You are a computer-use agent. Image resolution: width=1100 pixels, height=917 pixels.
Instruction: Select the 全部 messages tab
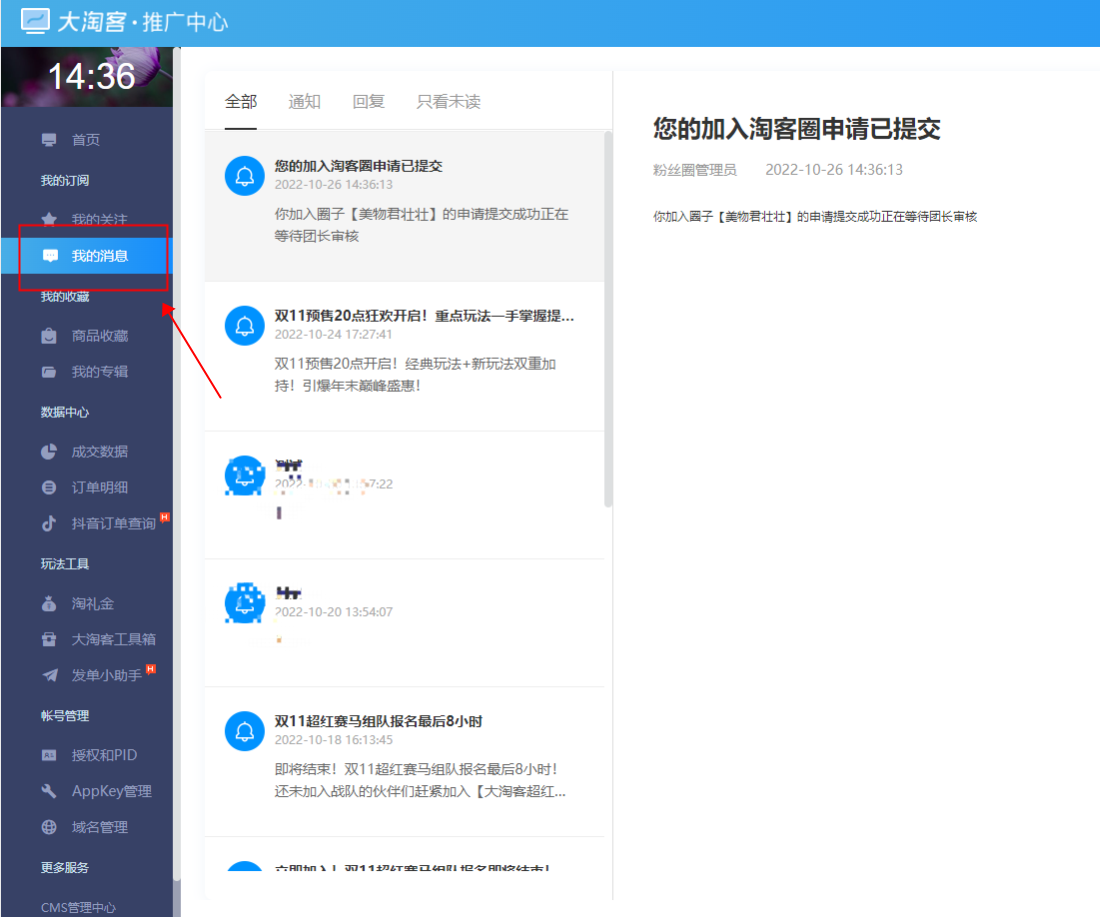(x=241, y=101)
